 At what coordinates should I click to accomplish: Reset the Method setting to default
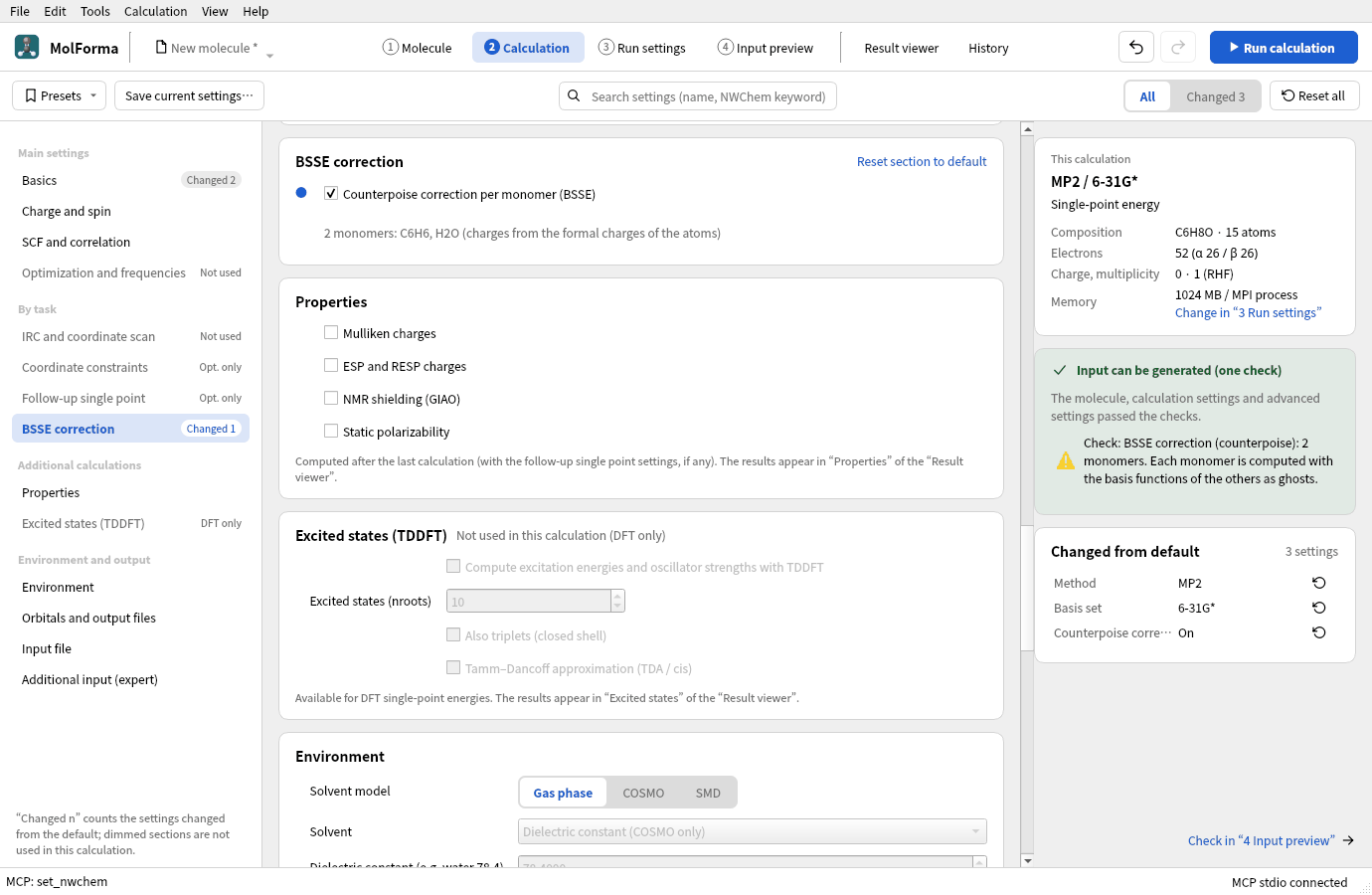click(1319, 583)
